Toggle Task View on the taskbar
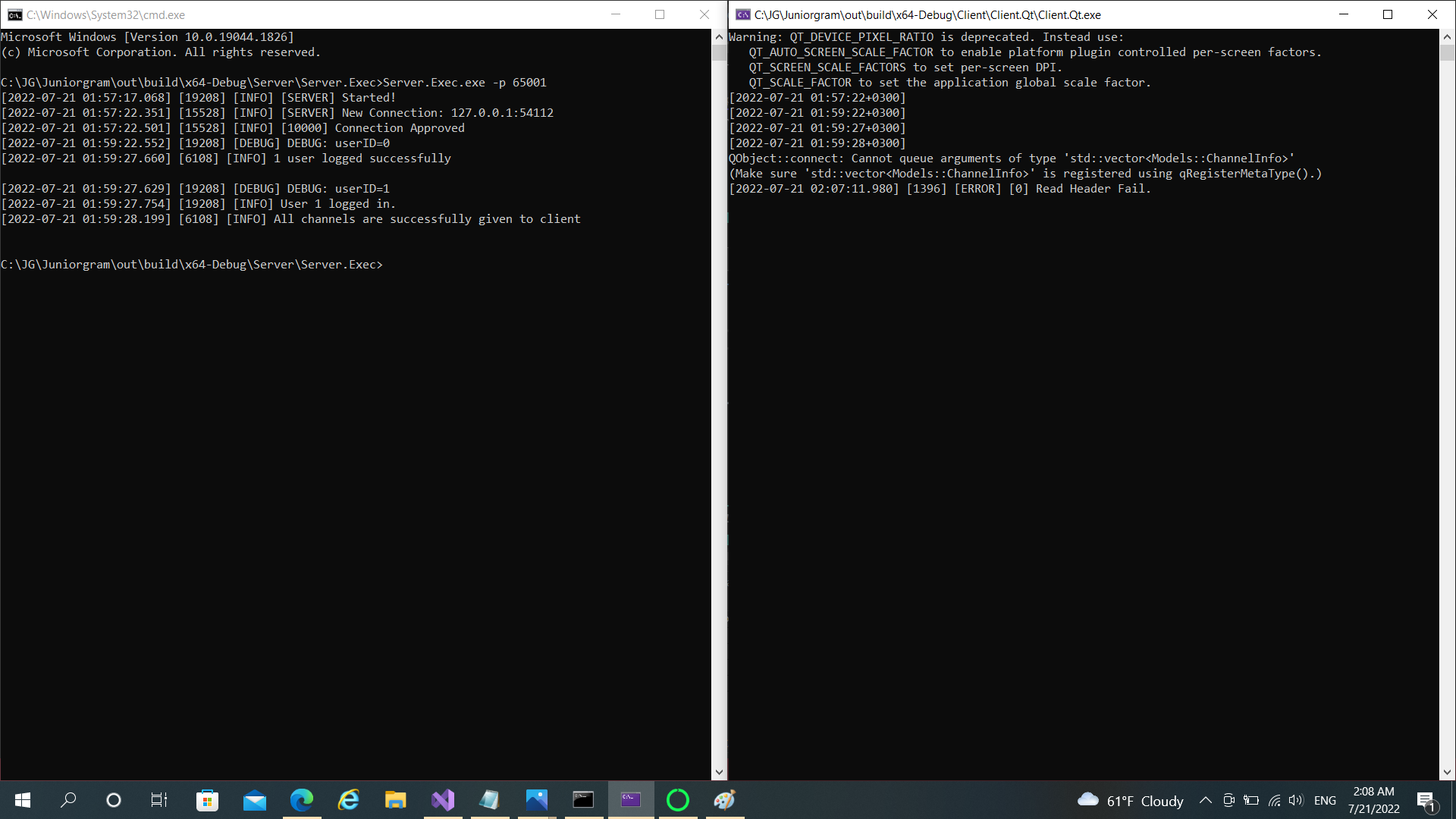The width and height of the screenshot is (1456, 819). 158,800
